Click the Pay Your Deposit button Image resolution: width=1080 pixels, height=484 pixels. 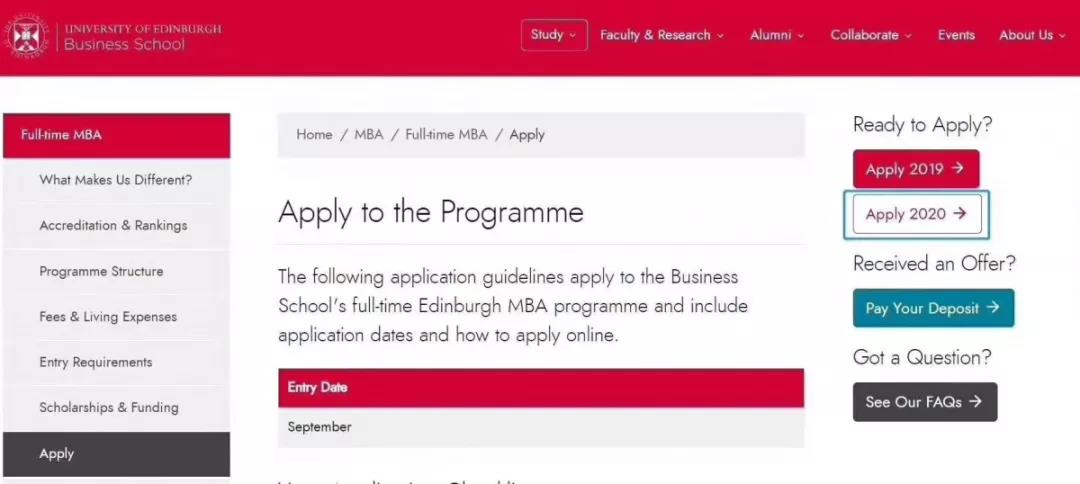point(933,308)
